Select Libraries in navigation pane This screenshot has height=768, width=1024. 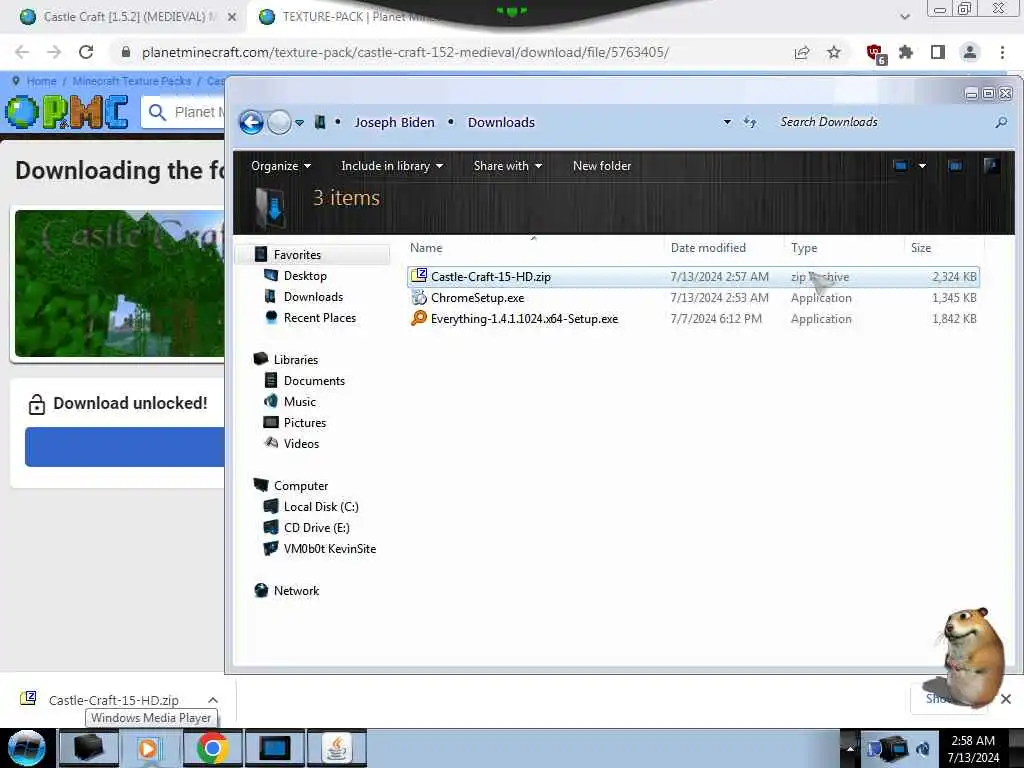(x=296, y=360)
